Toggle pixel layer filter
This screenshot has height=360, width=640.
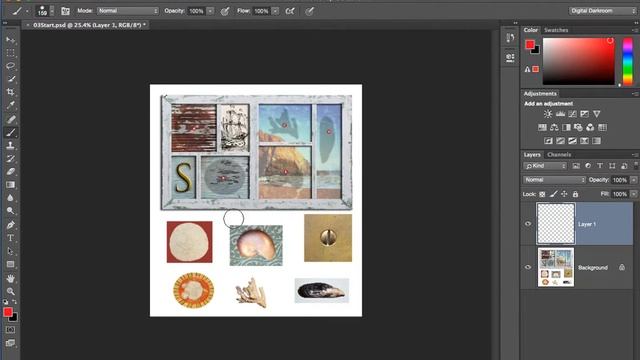pos(576,166)
